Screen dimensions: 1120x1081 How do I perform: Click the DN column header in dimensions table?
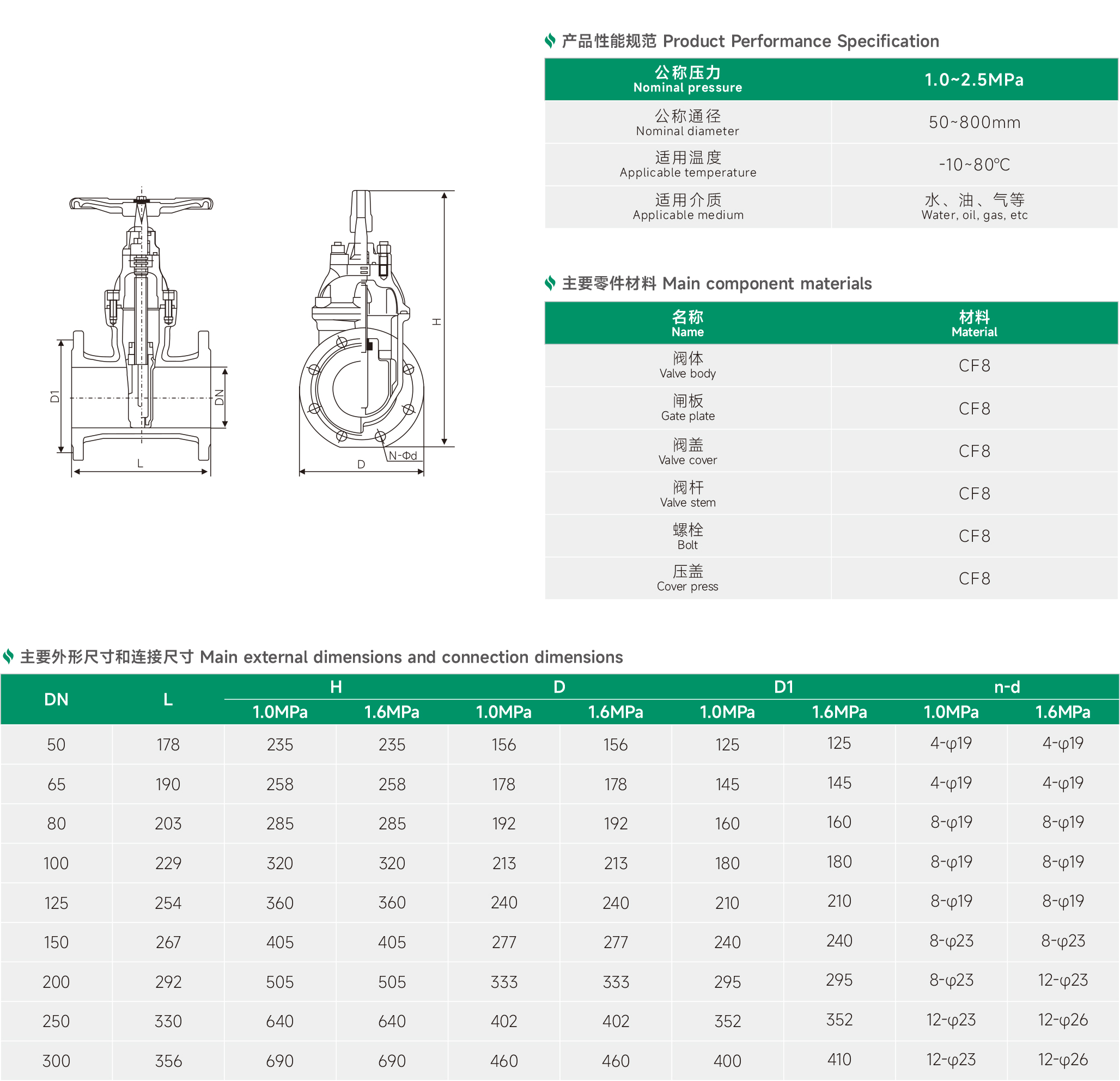(x=56, y=699)
